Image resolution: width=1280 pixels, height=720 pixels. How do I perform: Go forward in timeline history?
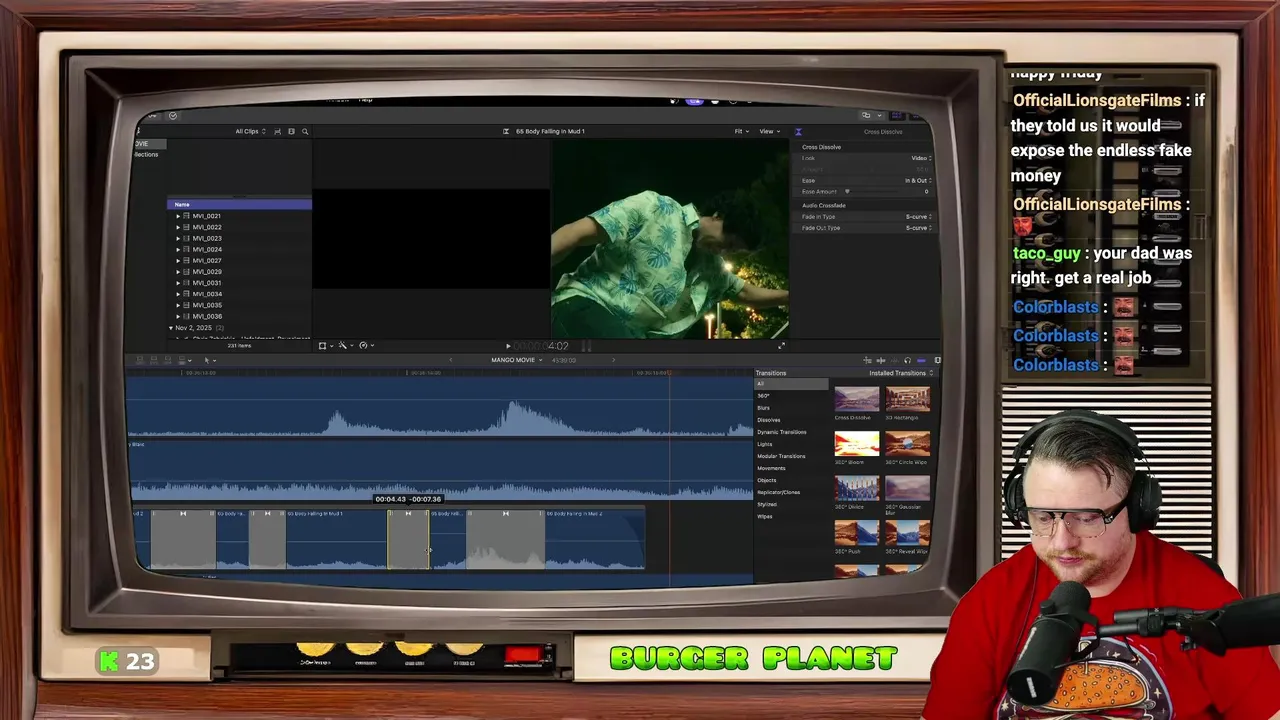[x=613, y=360]
